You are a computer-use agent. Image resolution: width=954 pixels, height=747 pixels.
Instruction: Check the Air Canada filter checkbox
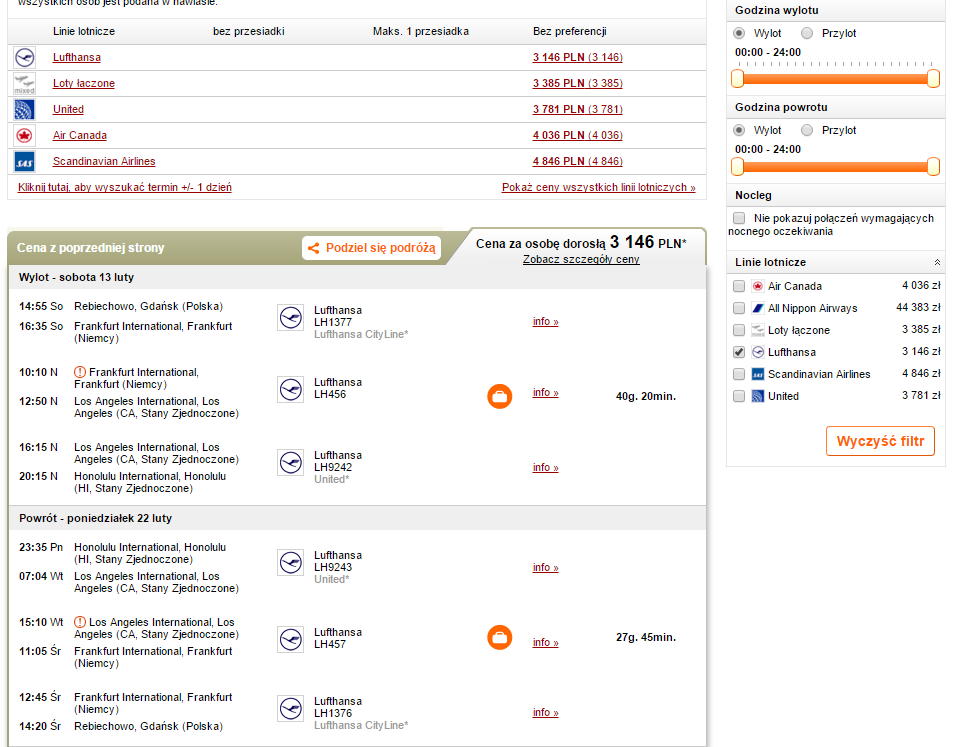tap(739, 286)
